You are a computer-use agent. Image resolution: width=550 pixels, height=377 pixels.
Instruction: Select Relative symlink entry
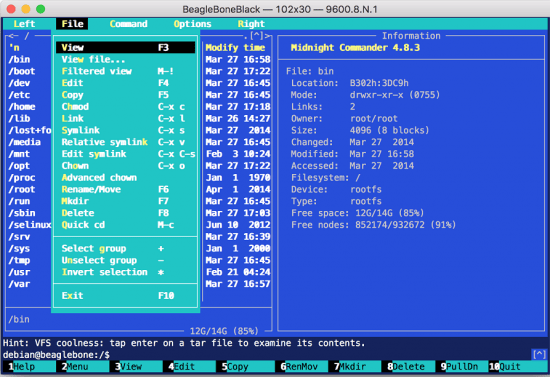pyautogui.click(x=125, y=142)
